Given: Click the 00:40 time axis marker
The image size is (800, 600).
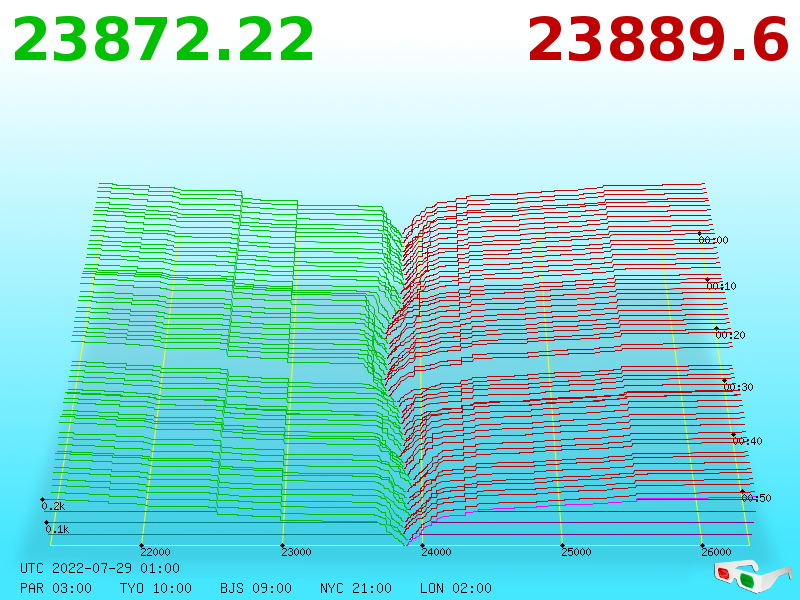Looking at the screenshot, I should [747, 441].
